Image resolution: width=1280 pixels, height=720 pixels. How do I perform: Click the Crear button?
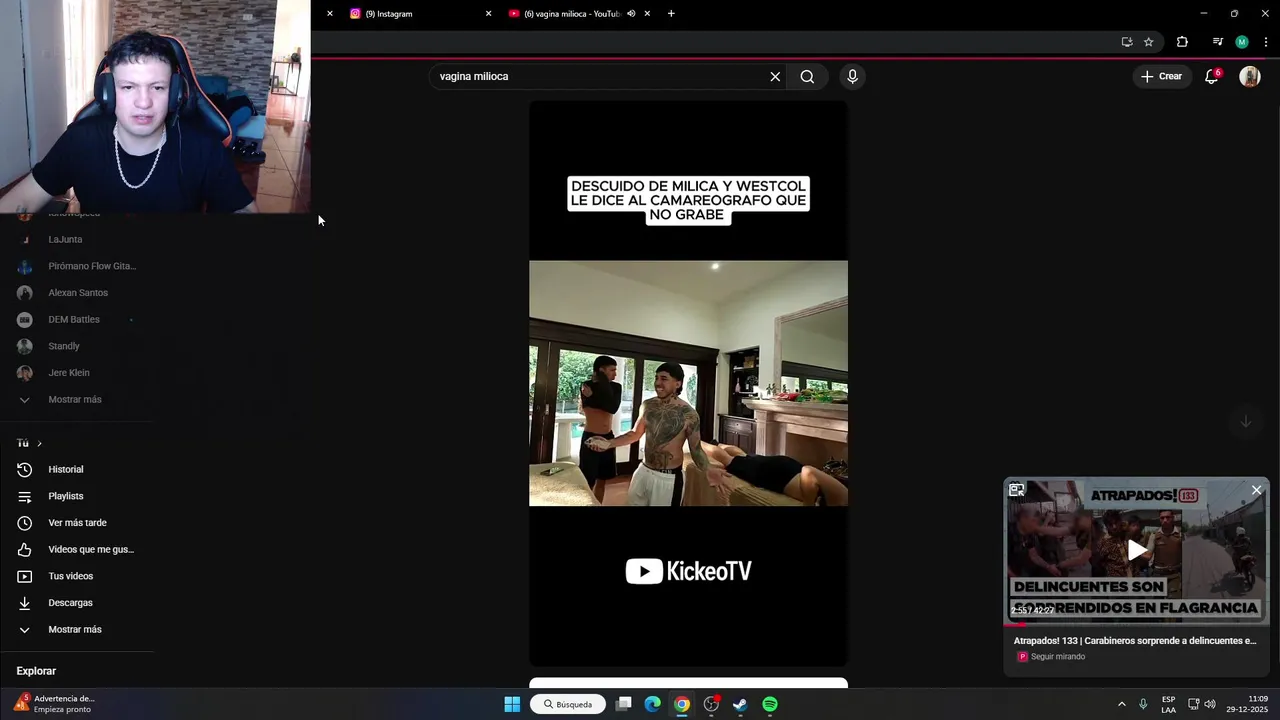[x=1161, y=76]
